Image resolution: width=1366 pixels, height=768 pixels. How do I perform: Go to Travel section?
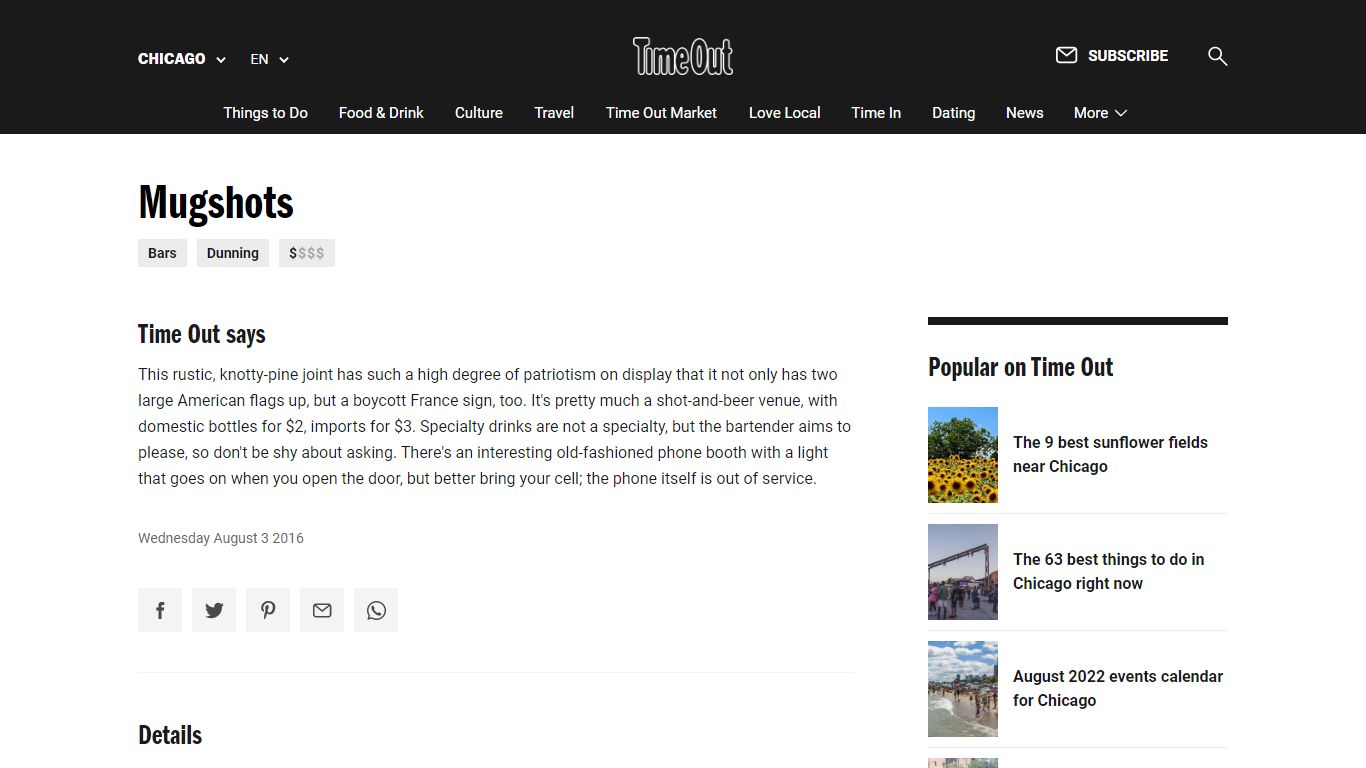(554, 113)
